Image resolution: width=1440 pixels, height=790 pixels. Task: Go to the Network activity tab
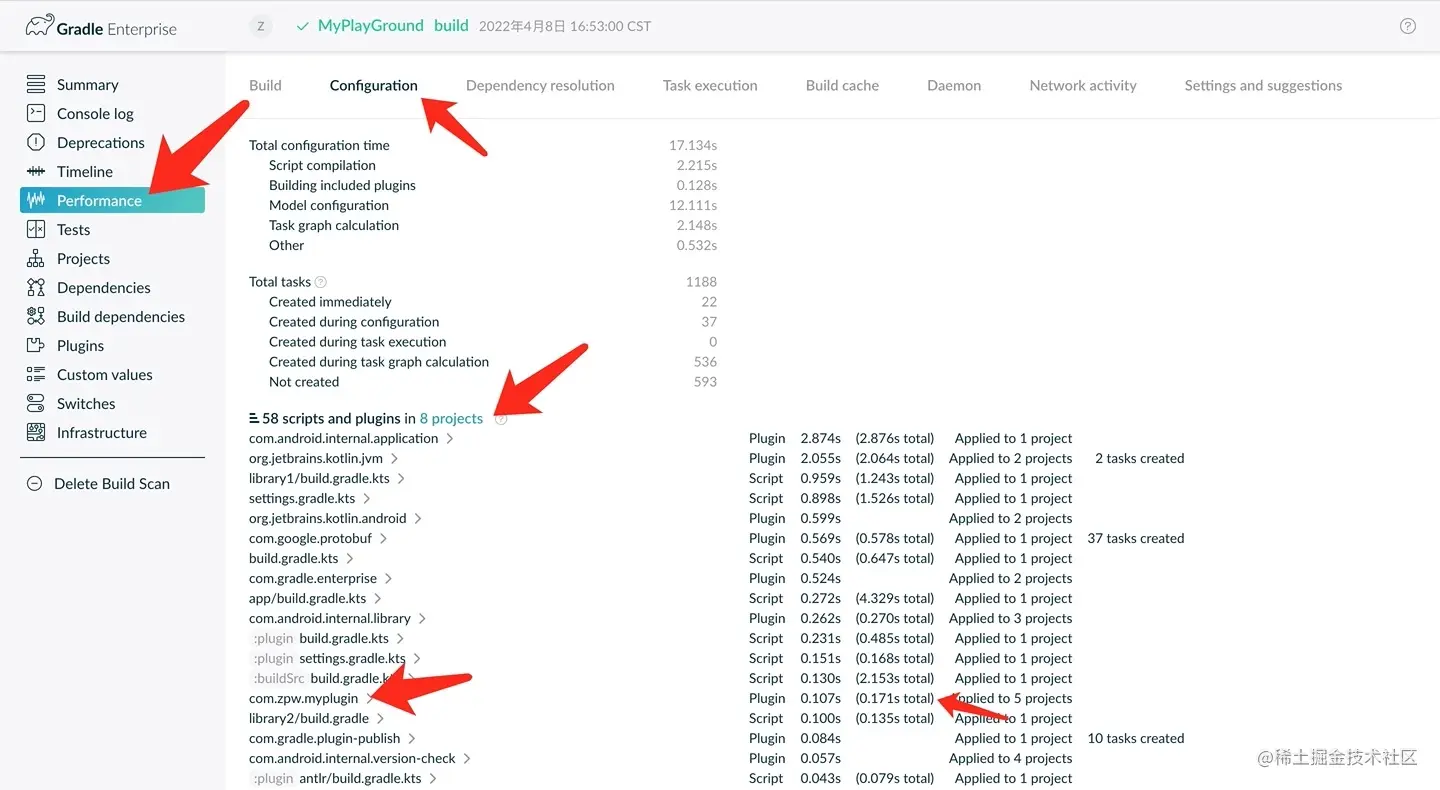pyautogui.click(x=1083, y=85)
